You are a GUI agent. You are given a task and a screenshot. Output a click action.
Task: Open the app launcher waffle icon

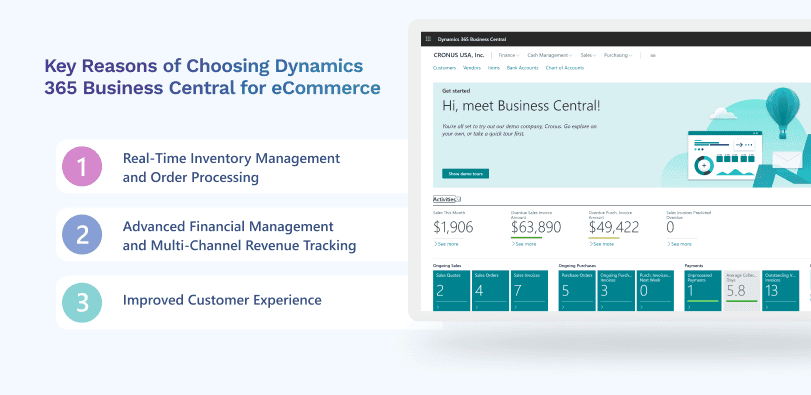428,39
